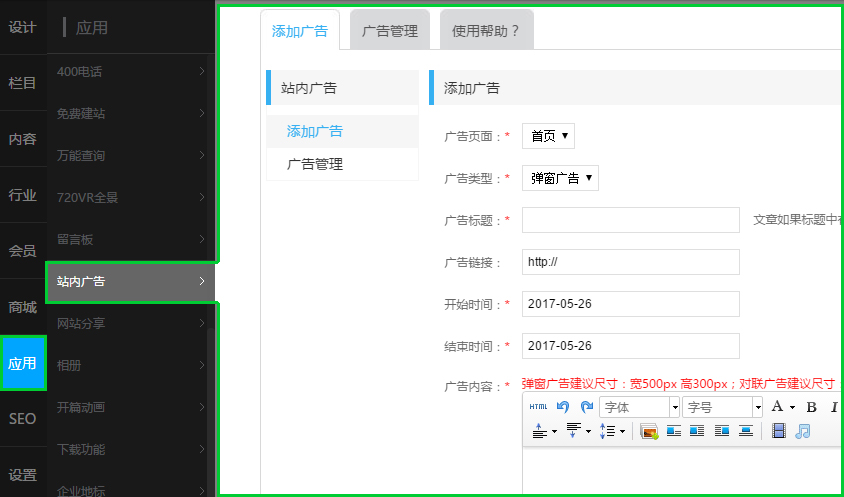Click the HTML source icon in editor
The image size is (844, 497).
(x=538, y=407)
